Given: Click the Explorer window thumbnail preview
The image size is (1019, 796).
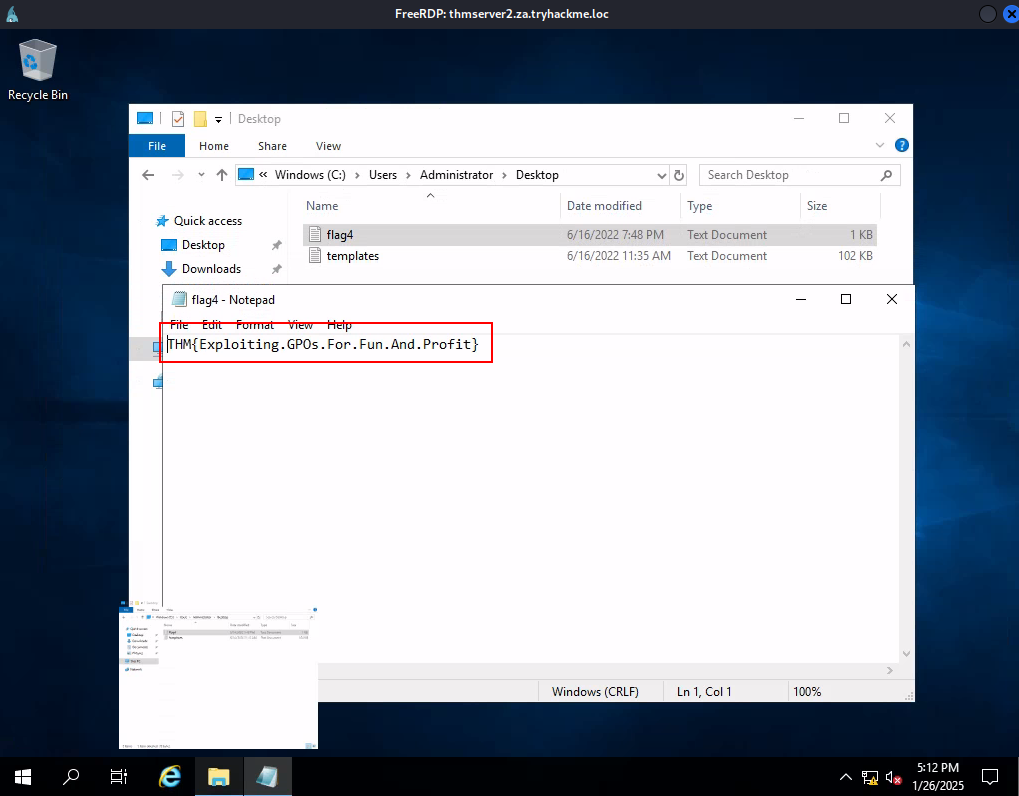Looking at the screenshot, I should (x=218, y=674).
